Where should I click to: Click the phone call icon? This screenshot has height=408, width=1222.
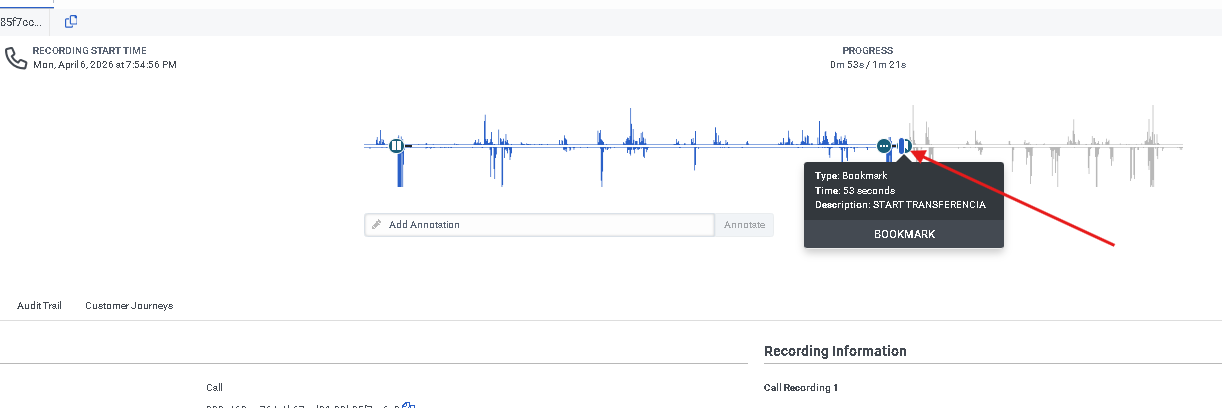click(x=16, y=58)
